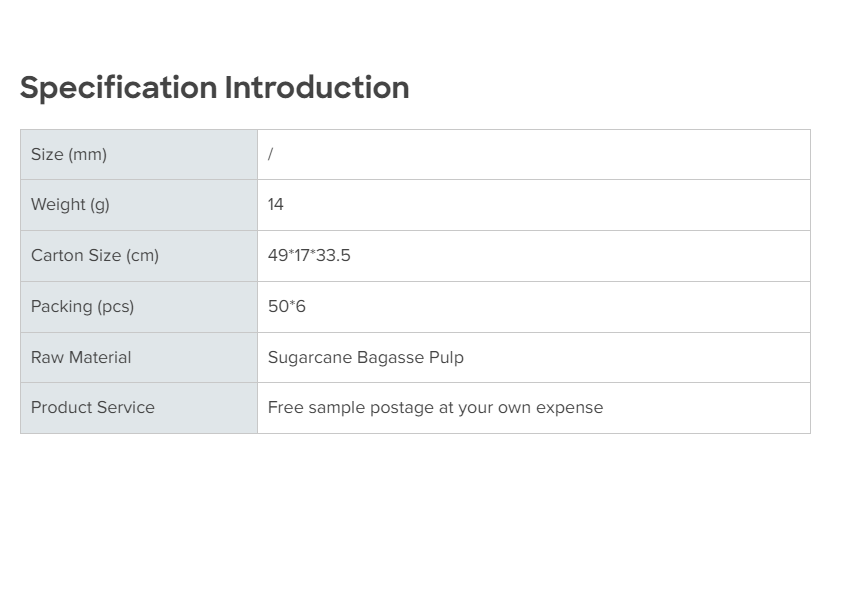Click the word 'expense' in the table
Image resolution: width=865 pixels, height=598 pixels.
pos(570,408)
